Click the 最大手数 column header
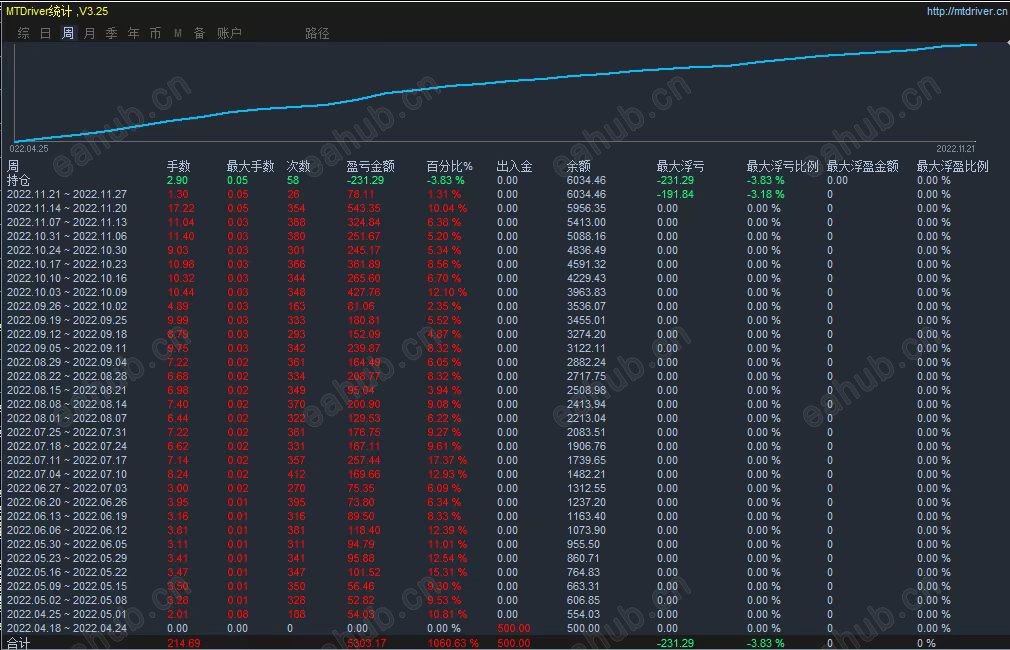The width and height of the screenshot is (1010, 650). [251, 166]
